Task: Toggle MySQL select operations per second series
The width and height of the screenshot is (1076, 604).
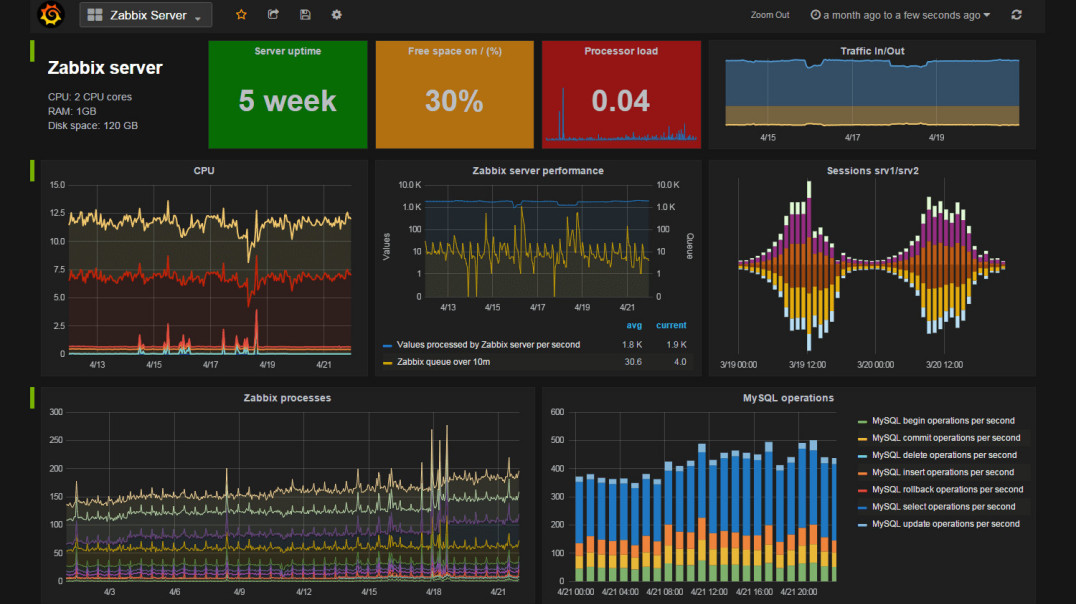Action: (944, 507)
